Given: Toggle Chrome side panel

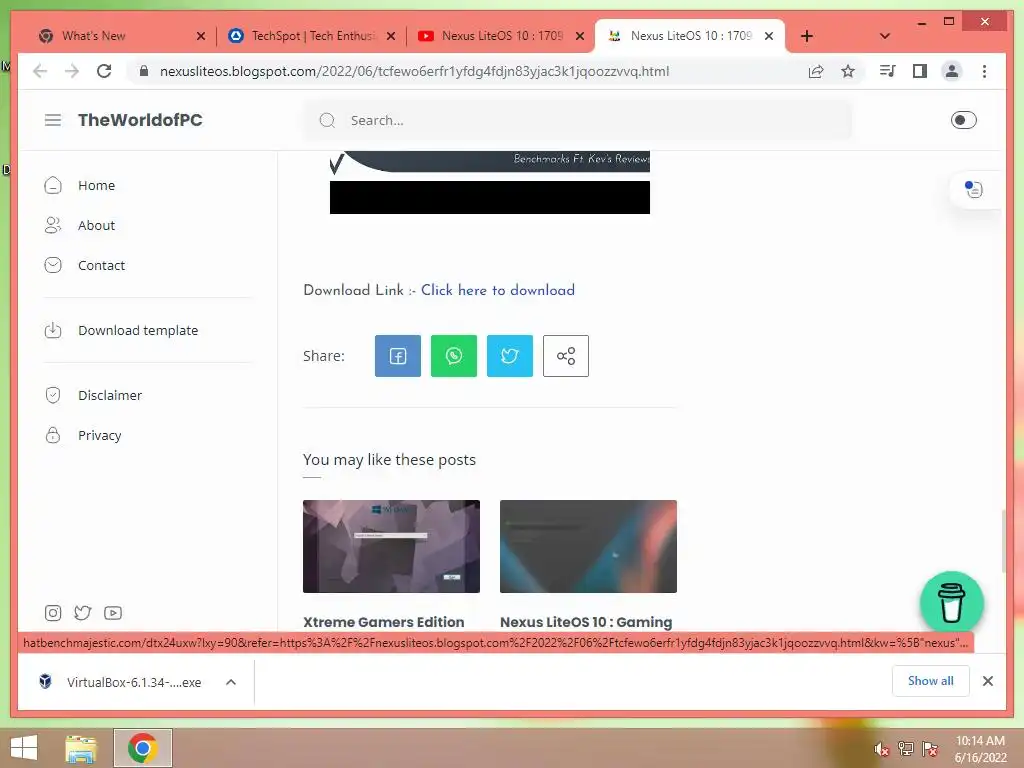Looking at the screenshot, I should [920, 71].
